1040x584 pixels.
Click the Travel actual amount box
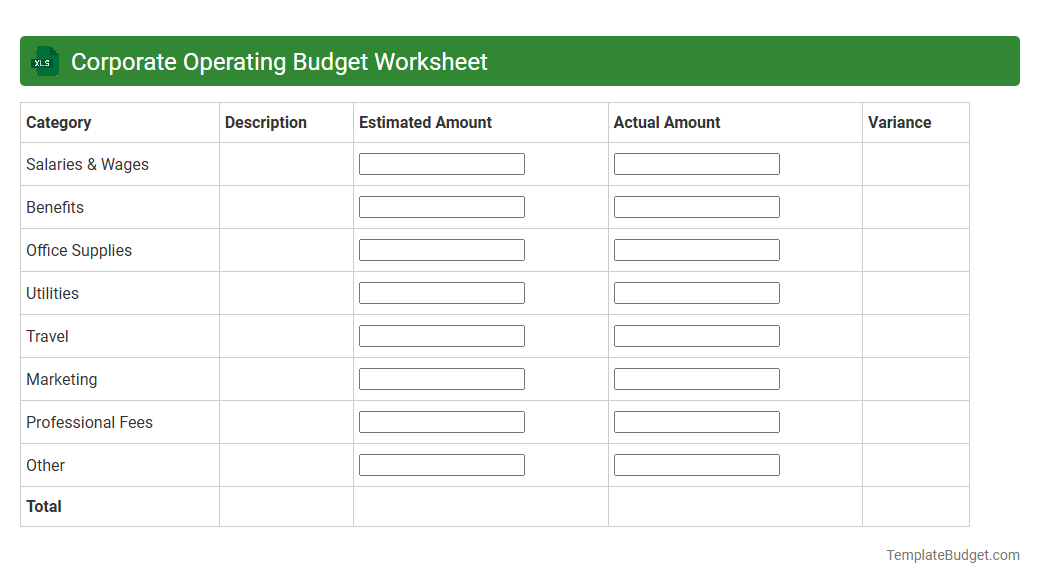(x=696, y=335)
